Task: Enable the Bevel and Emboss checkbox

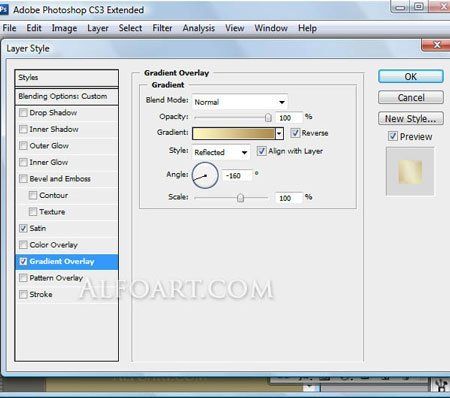Action: click(x=23, y=179)
